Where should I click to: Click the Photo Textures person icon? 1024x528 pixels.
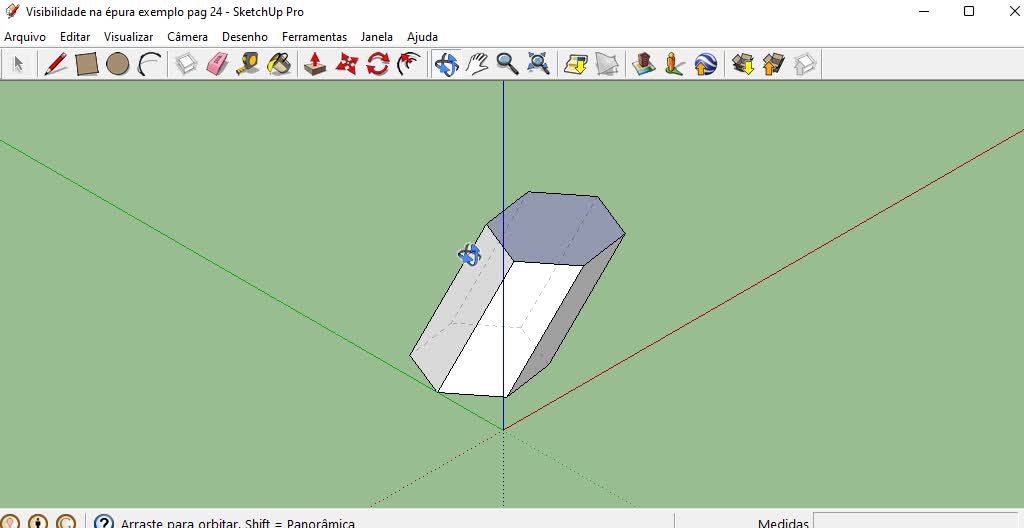[675, 64]
